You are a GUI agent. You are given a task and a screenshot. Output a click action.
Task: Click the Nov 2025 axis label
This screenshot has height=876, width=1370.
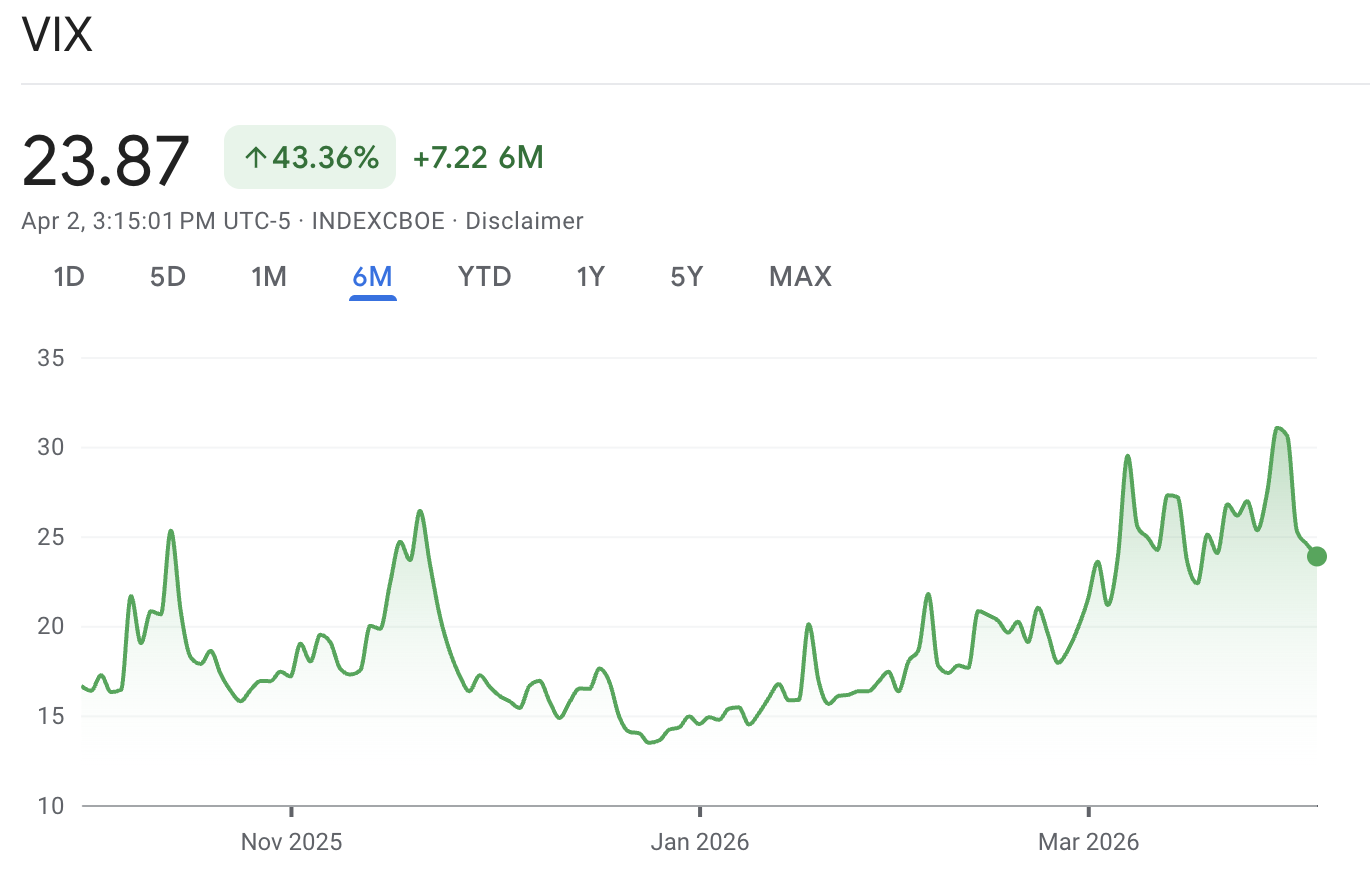(x=290, y=842)
